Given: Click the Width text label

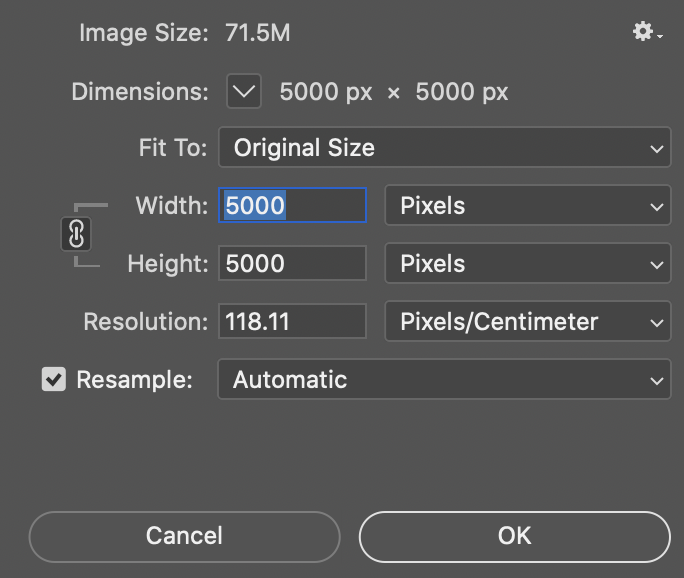Looking at the screenshot, I should tap(171, 207).
